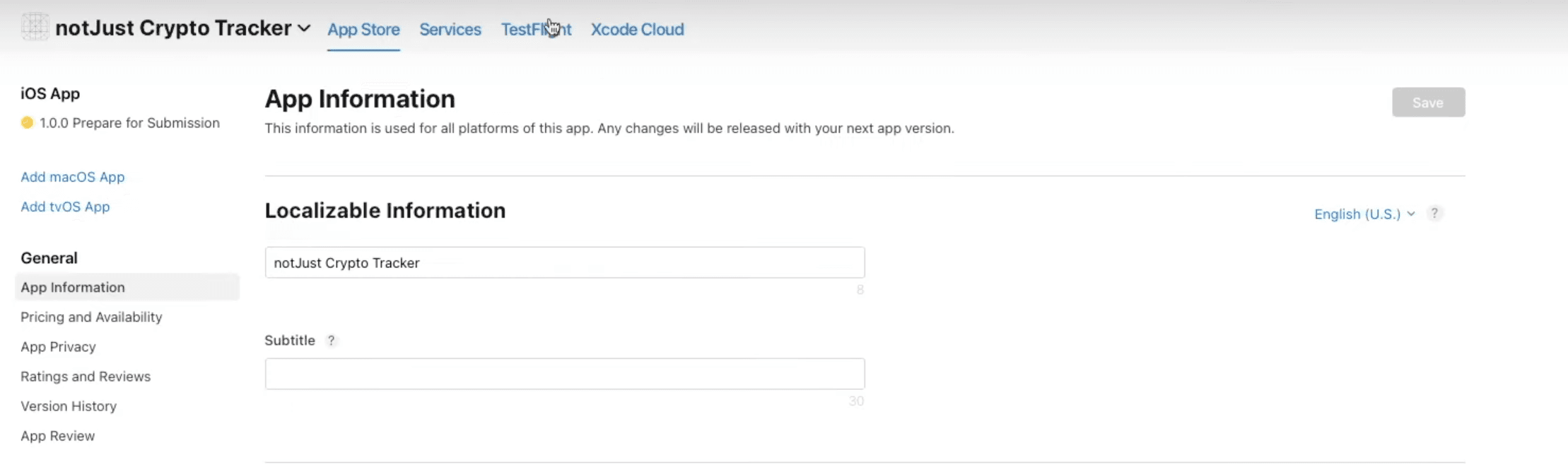Click the General section heading
Viewport: 1568px width, 464px height.
coord(49,258)
